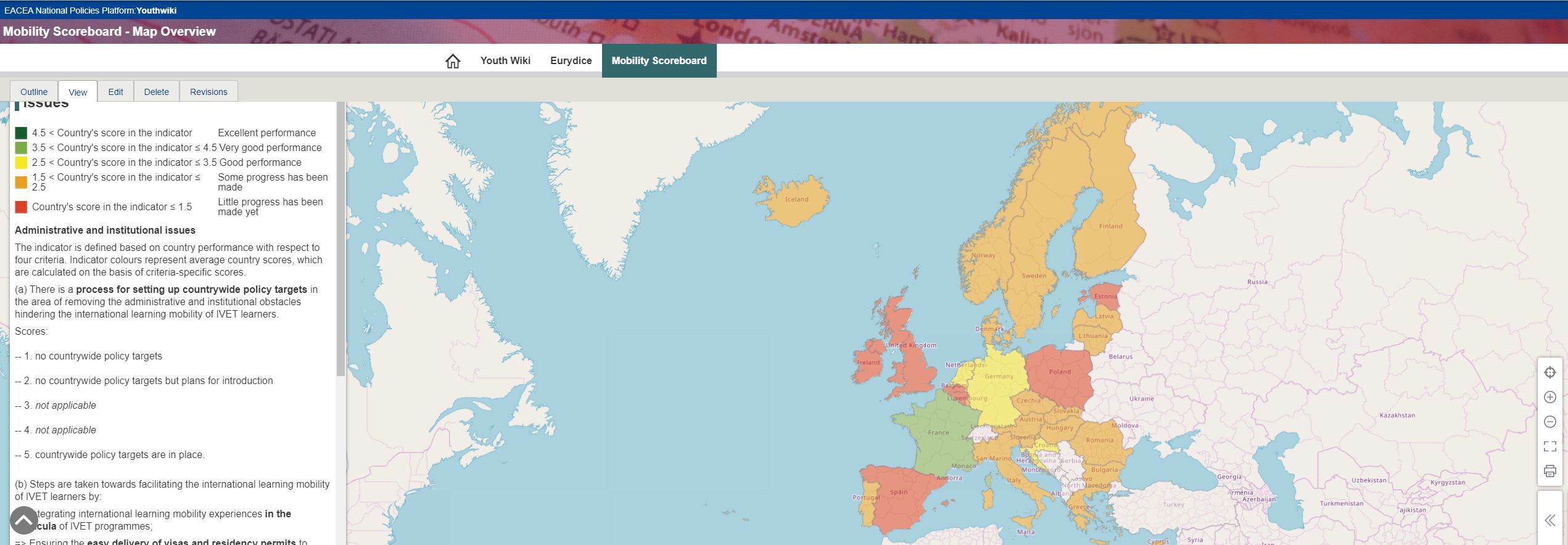Zoom out of the map
This screenshot has width=1568, height=545.
tap(1549, 422)
